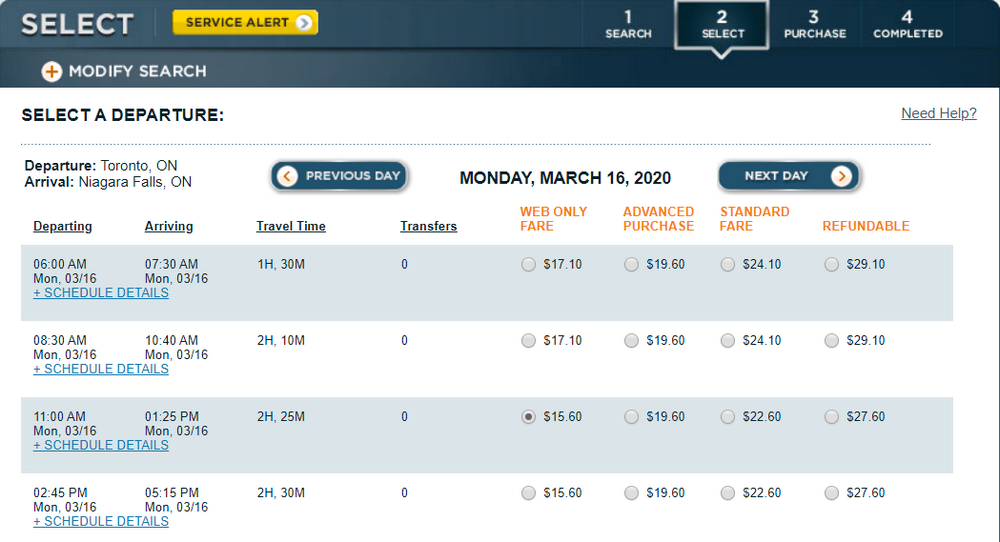Show Schedule Details for 11:00 AM departure
Viewport: 1000px width, 542px height.
click(101, 445)
